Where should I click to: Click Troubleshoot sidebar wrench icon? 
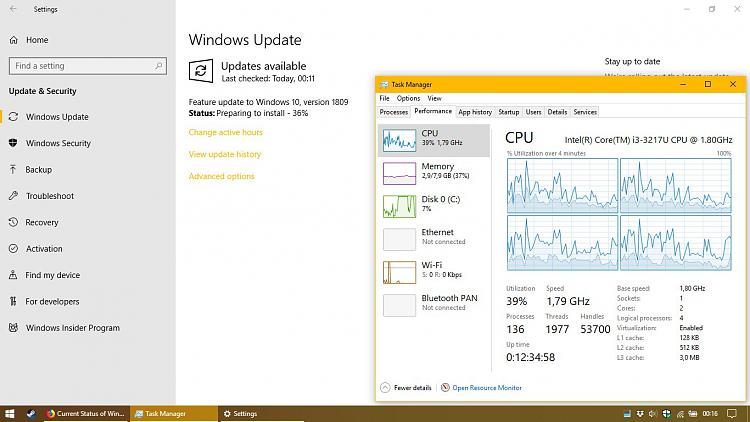pyautogui.click(x=13, y=195)
